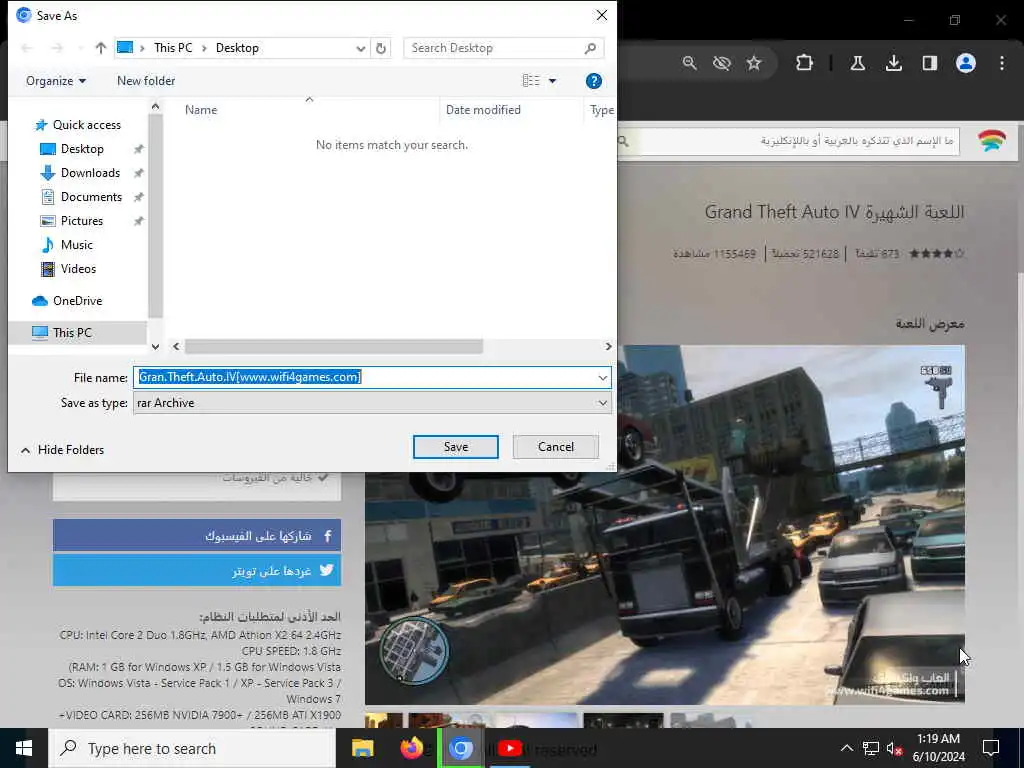Click the file list right scroll arrow
The height and width of the screenshot is (768, 1024).
click(608, 346)
